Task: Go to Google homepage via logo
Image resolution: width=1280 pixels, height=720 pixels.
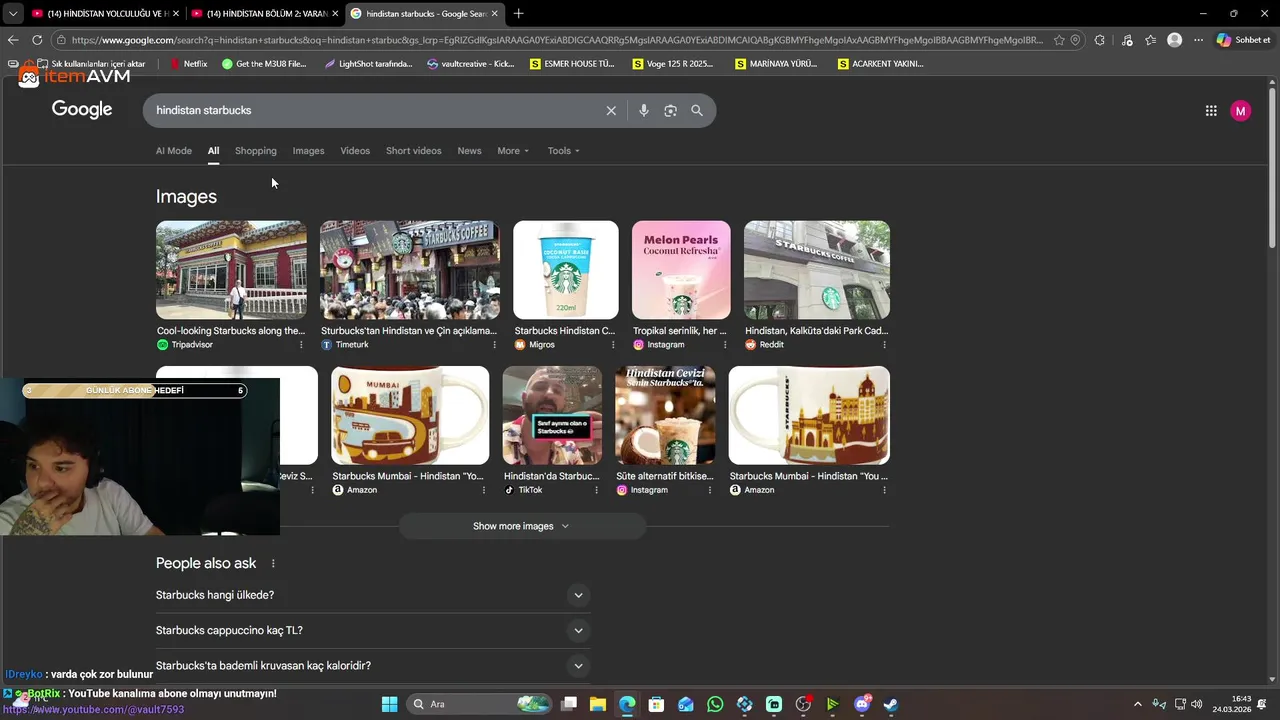Action: pyautogui.click(x=82, y=110)
